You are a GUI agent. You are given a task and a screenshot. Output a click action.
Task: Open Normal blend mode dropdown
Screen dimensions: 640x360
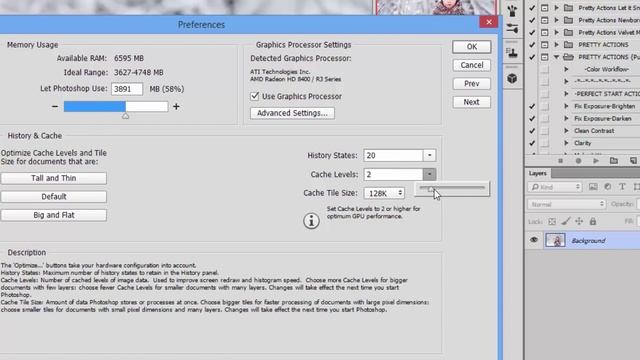567,204
